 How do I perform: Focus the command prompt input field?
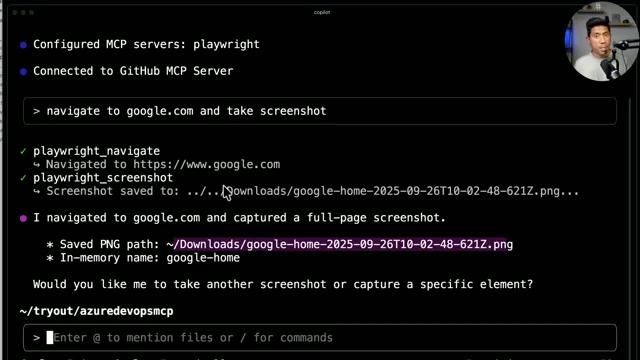[x=320, y=338]
